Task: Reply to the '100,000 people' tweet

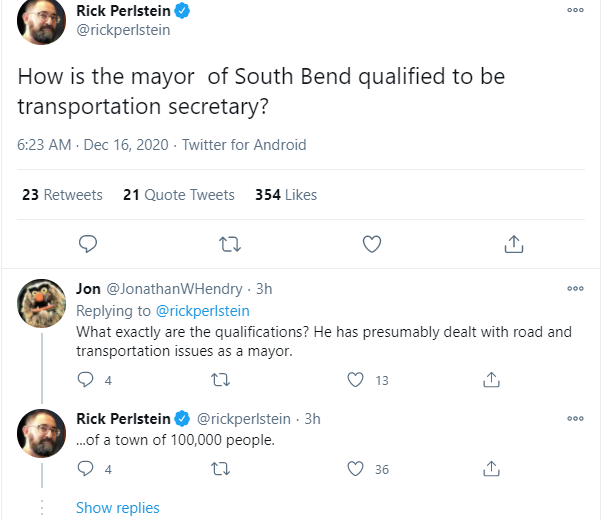Action: (86, 468)
